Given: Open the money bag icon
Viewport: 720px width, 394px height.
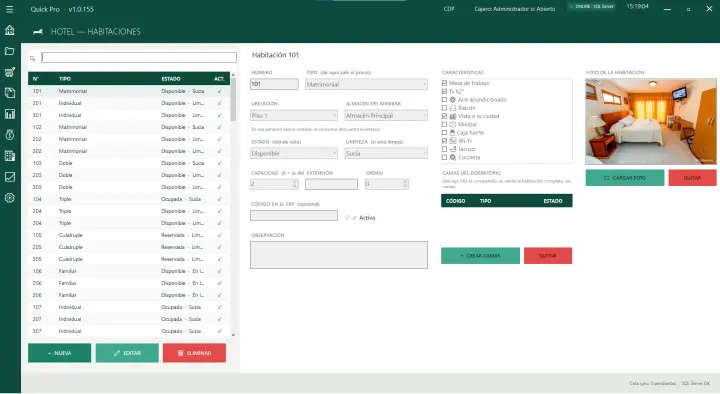Looking at the screenshot, I should pyautogui.click(x=10, y=135).
